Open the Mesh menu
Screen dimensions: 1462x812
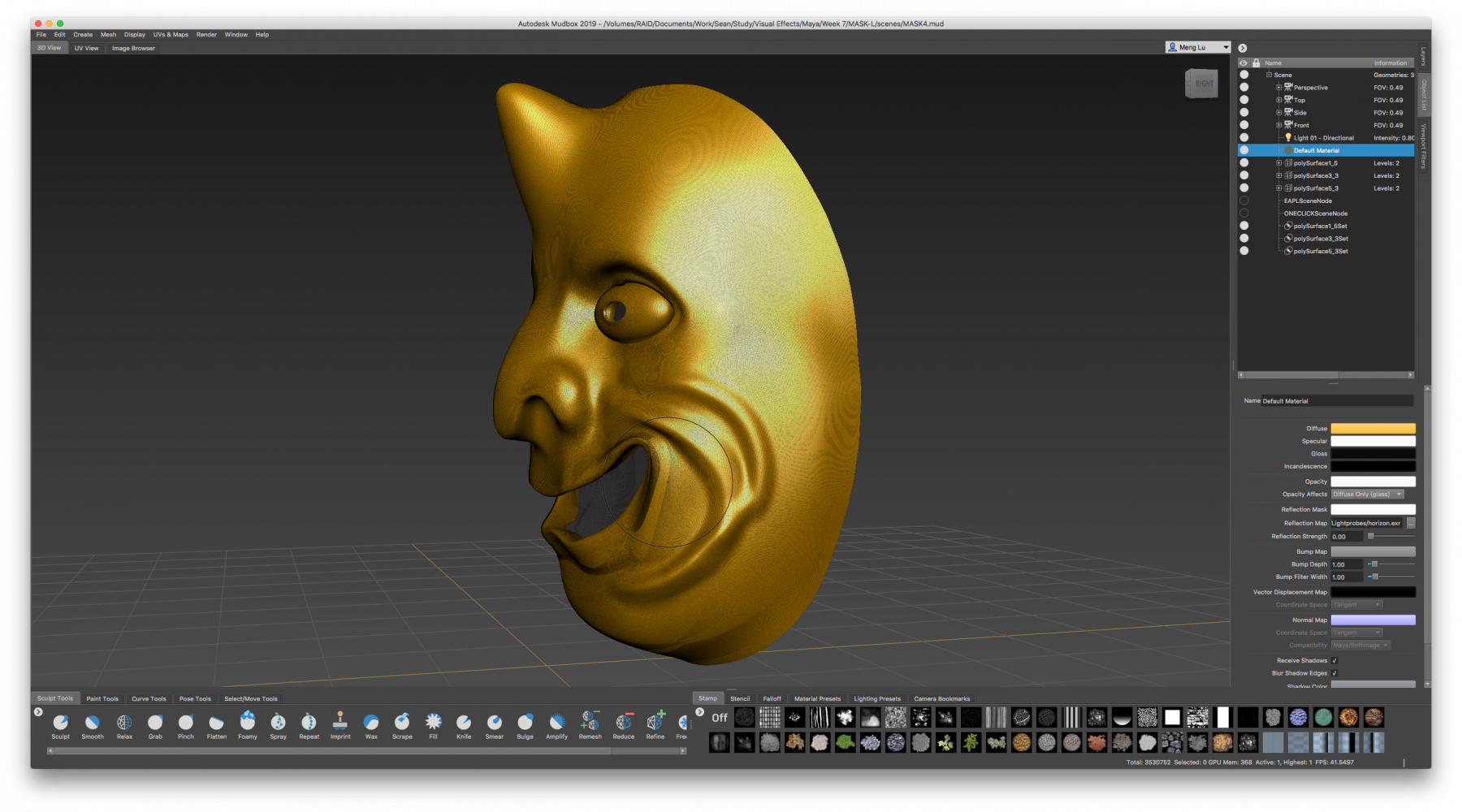tap(108, 35)
